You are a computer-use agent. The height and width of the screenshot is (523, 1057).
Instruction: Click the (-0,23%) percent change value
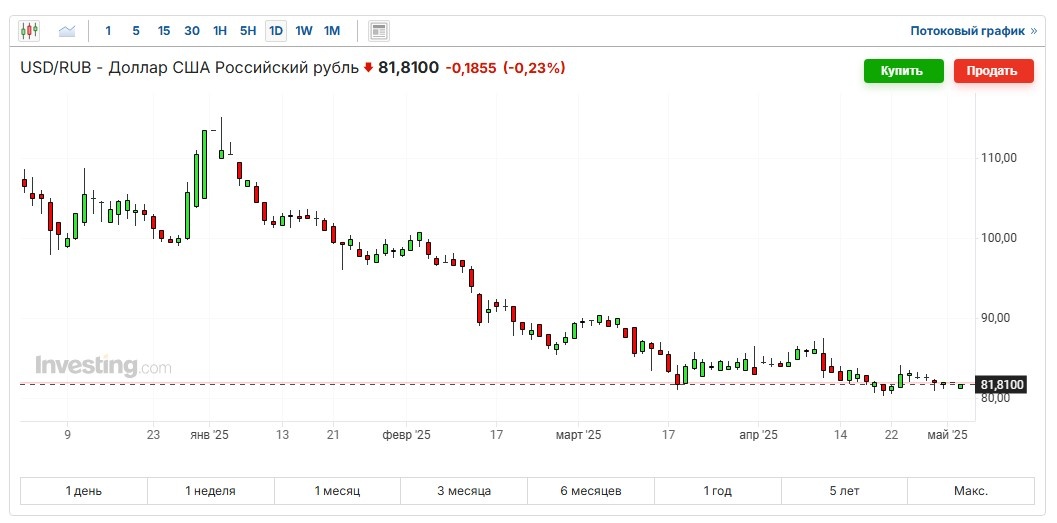534,67
